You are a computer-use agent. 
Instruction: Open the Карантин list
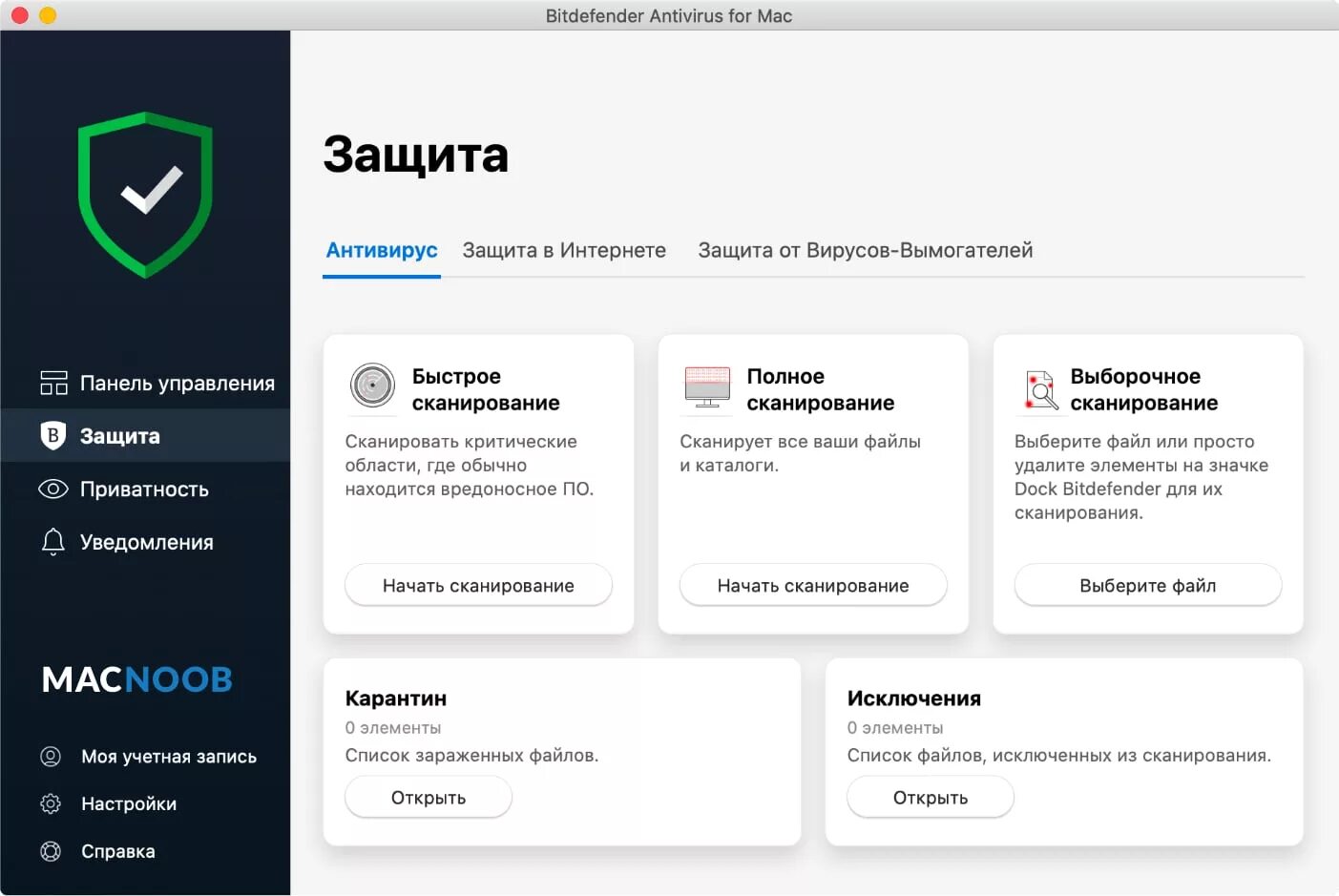tap(429, 797)
